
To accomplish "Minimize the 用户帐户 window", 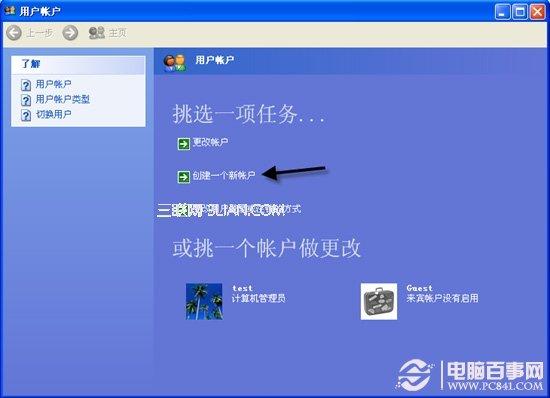I will pyautogui.click(x=502, y=12).
